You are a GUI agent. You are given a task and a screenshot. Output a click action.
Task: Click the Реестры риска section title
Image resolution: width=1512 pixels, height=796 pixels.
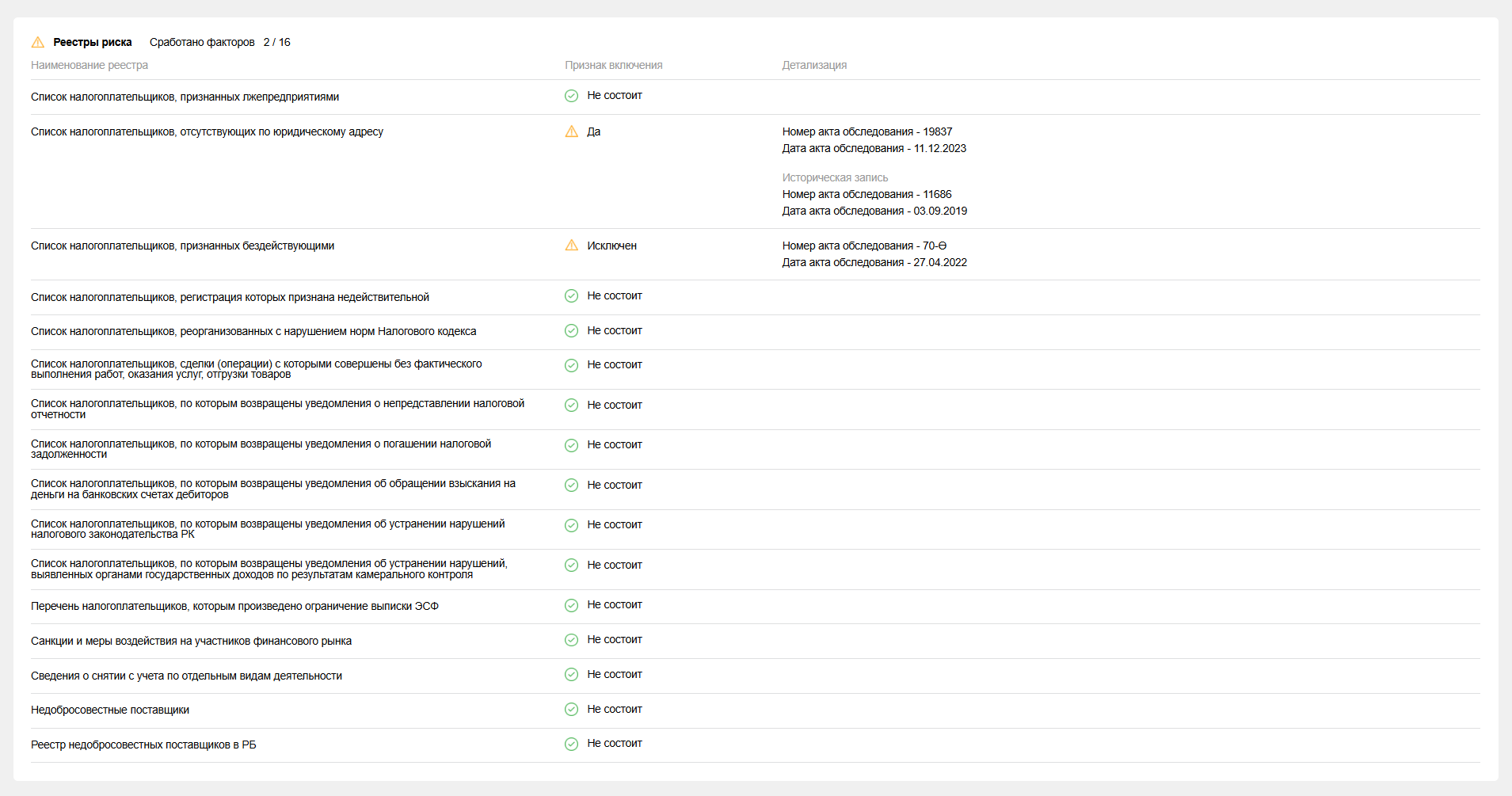click(92, 42)
